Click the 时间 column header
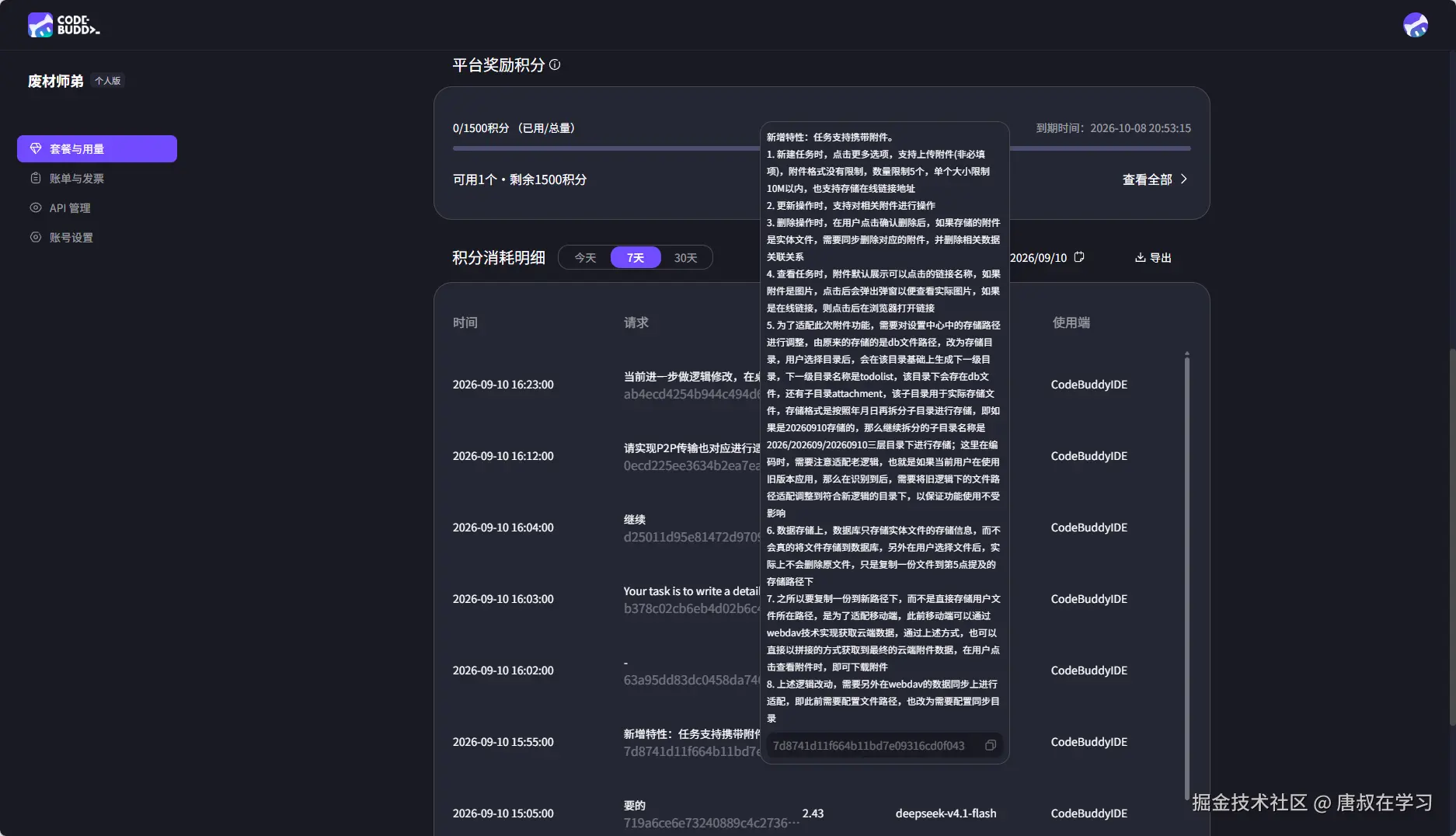The image size is (1456, 836). pos(465,322)
